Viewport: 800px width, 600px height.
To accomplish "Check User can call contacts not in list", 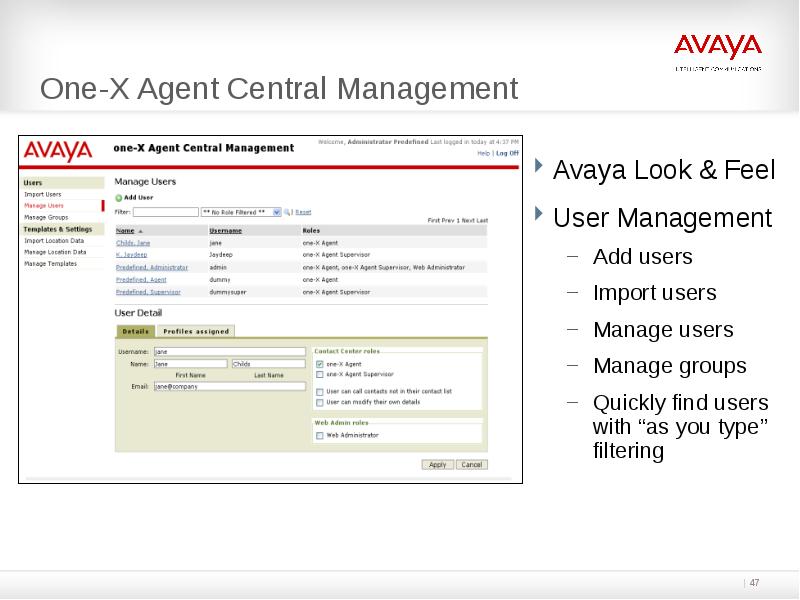I will (x=319, y=392).
